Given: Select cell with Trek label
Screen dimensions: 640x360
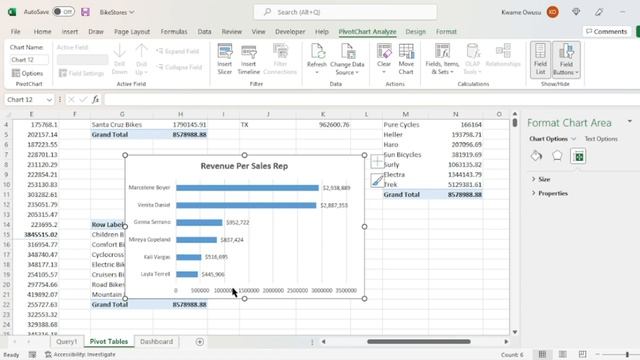Looking at the screenshot, I should click(405, 184).
